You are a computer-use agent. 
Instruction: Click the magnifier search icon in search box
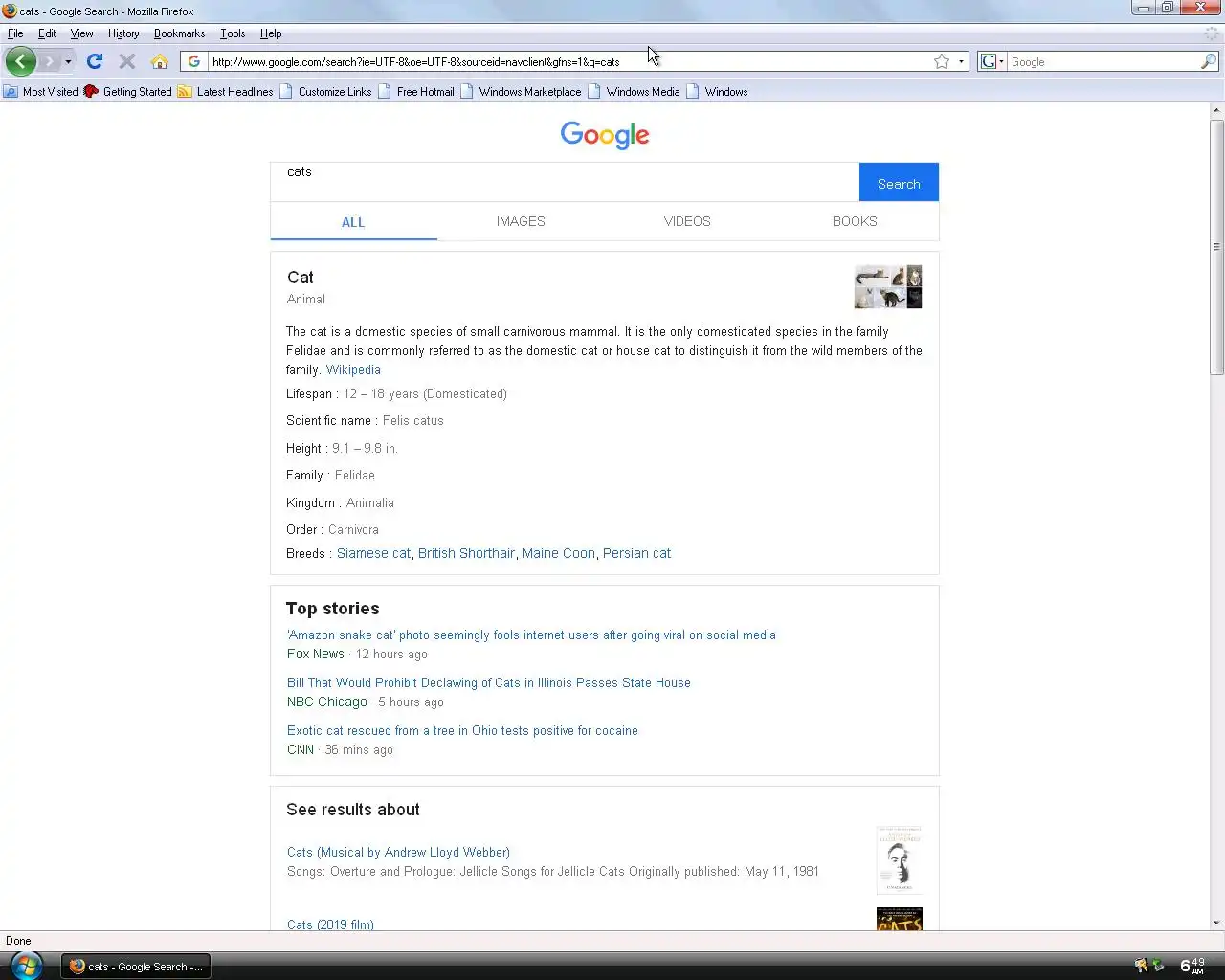(x=1209, y=61)
